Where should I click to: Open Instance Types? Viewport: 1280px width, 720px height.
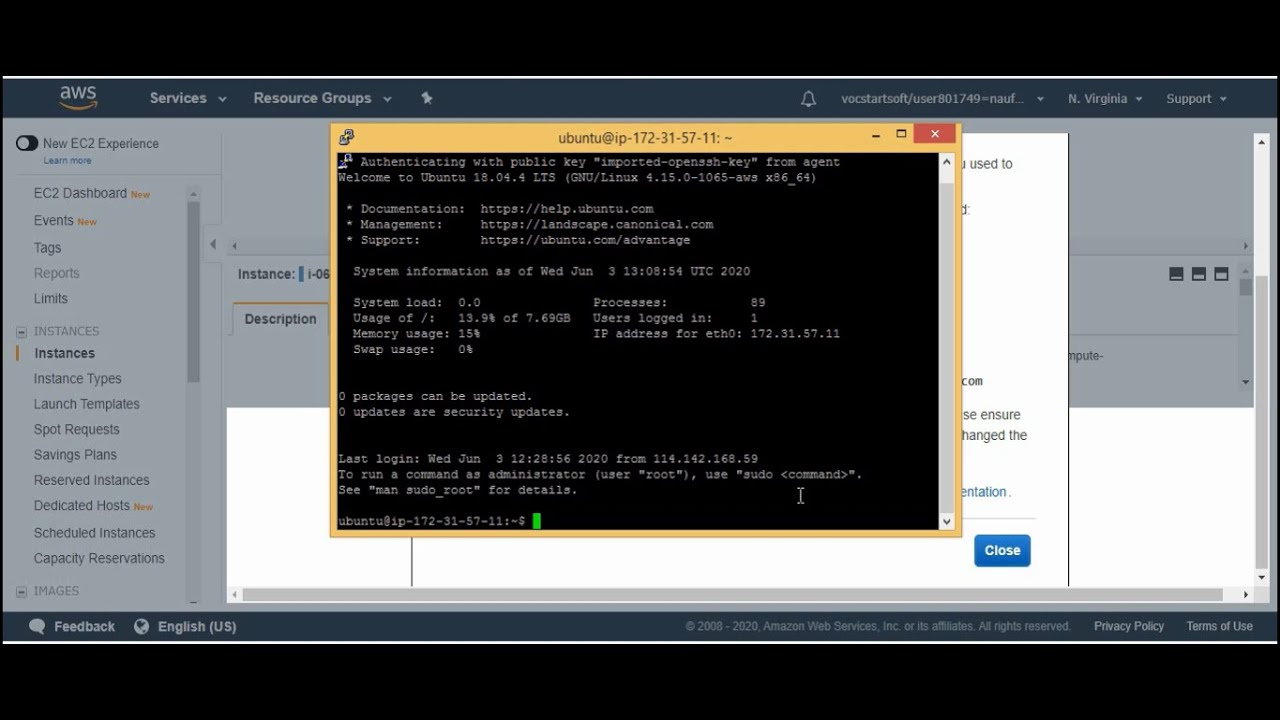point(77,378)
